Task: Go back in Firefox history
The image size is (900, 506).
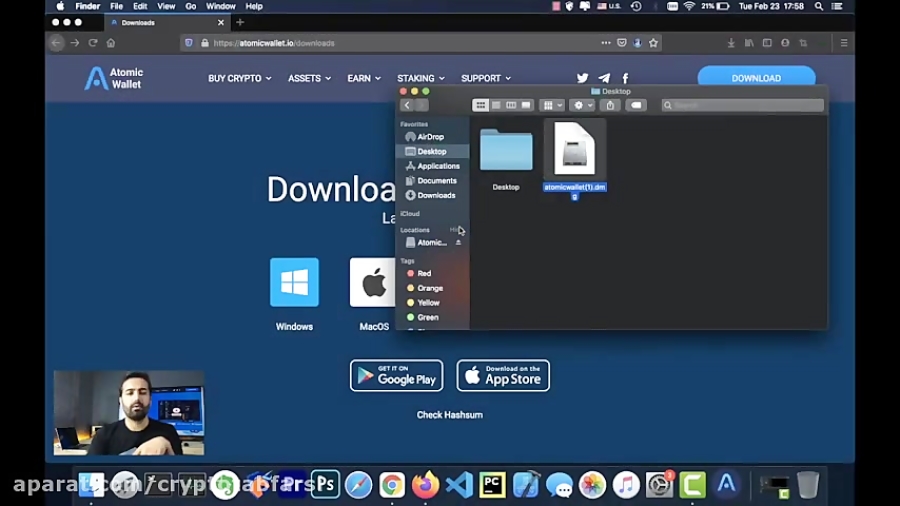Action: (x=56, y=43)
